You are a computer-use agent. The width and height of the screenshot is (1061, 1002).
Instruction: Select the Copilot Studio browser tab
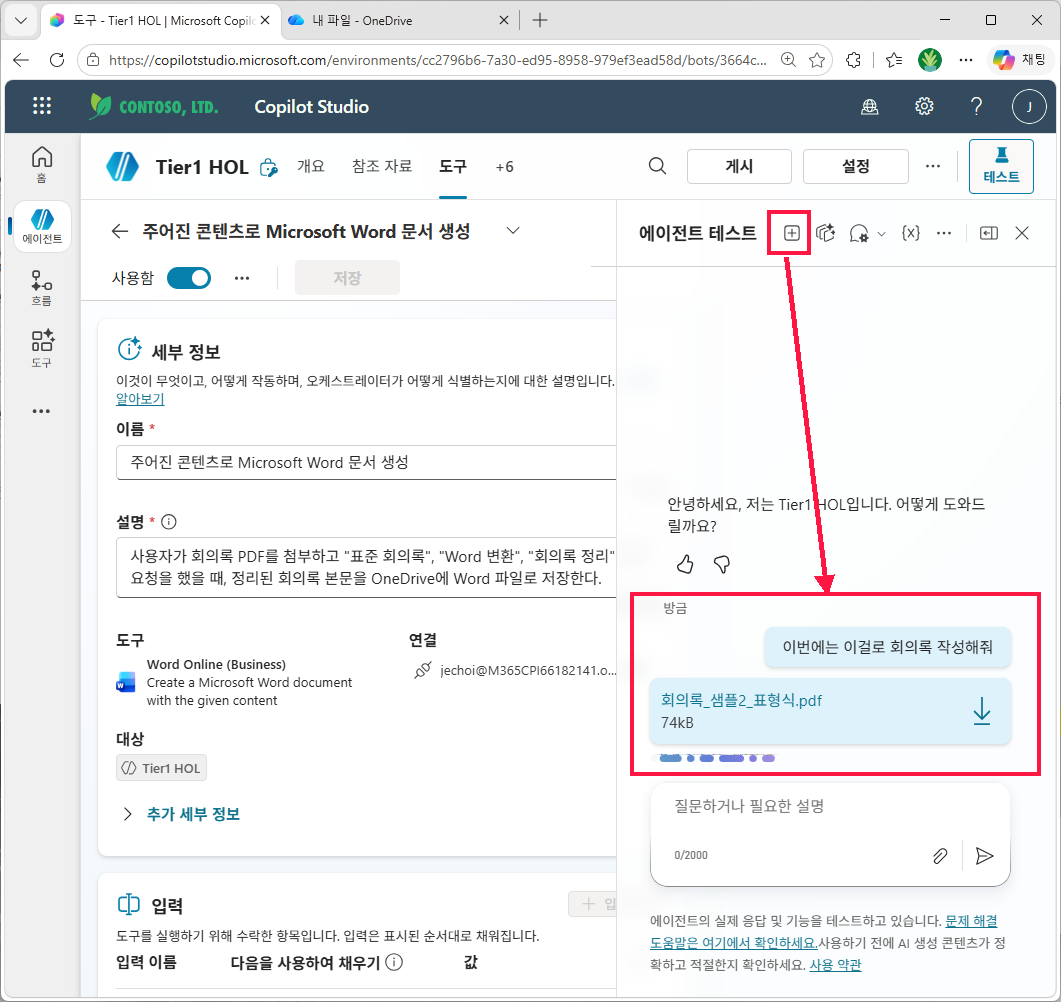[x=161, y=20]
